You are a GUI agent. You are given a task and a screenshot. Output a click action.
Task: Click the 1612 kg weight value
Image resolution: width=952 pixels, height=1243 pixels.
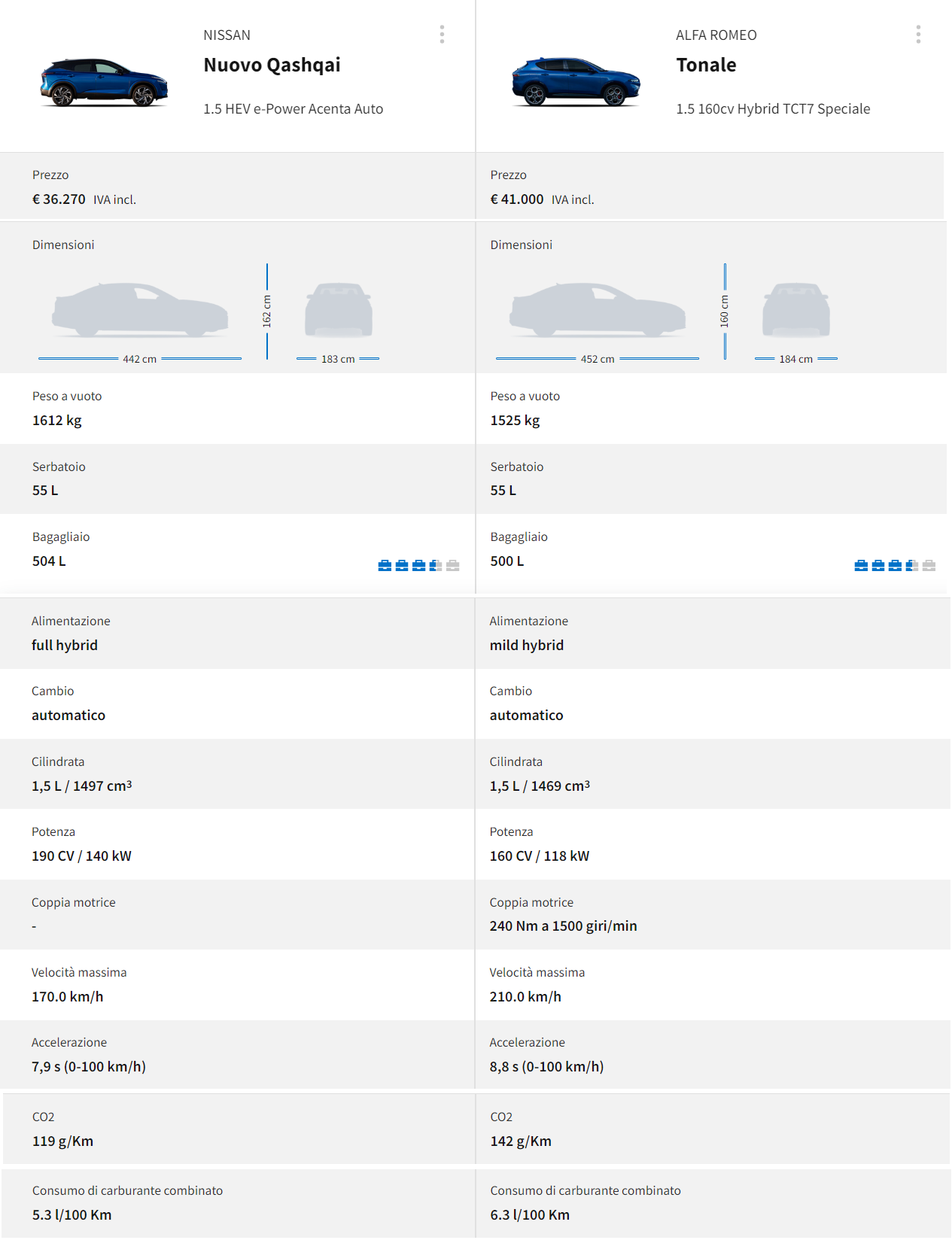pyautogui.click(x=57, y=421)
